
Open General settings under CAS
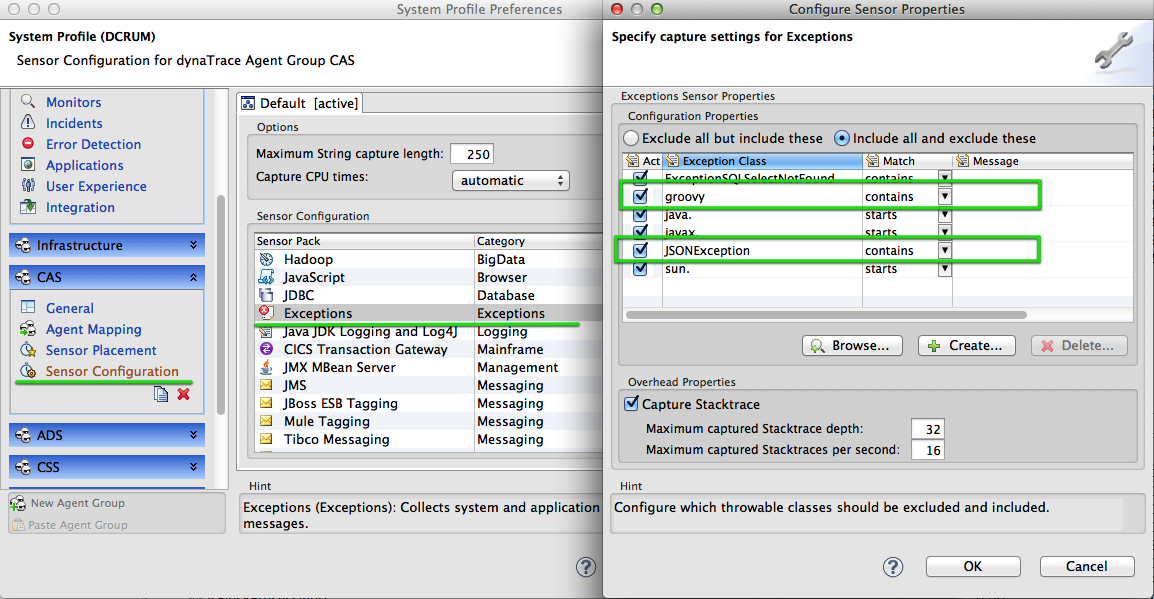[69, 308]
